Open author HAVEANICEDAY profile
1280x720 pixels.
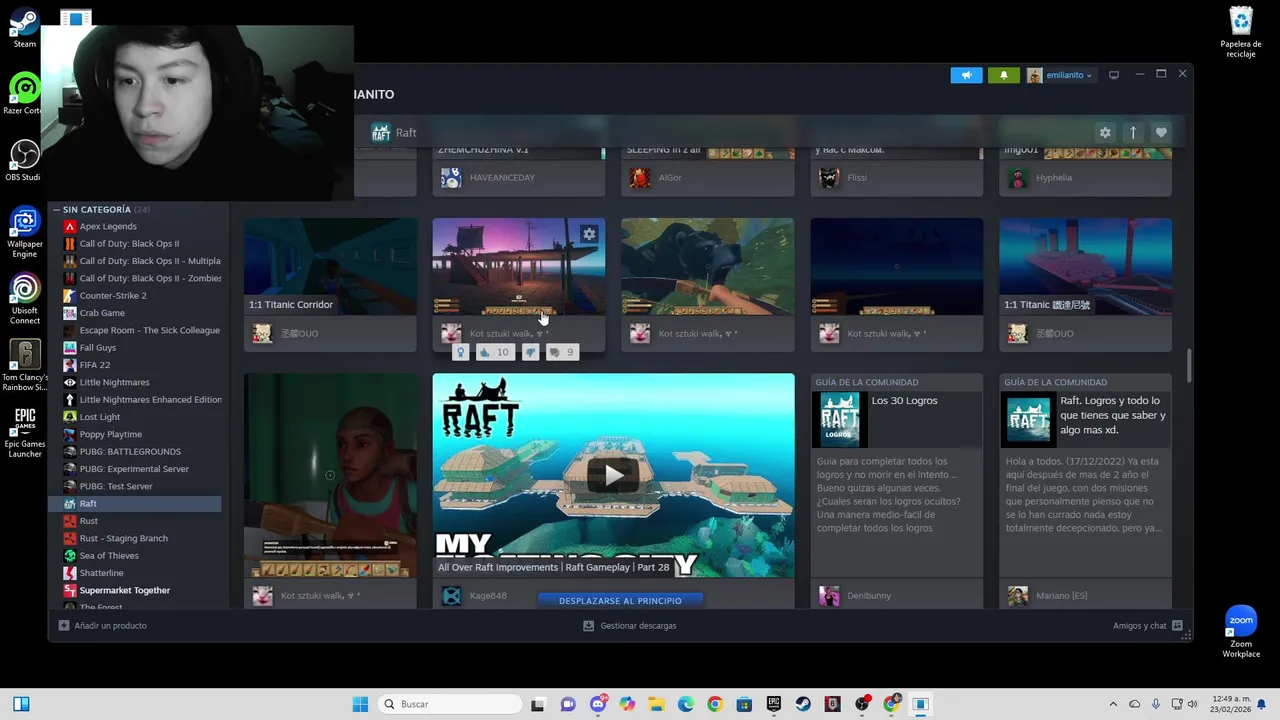[x=502, y=178]
